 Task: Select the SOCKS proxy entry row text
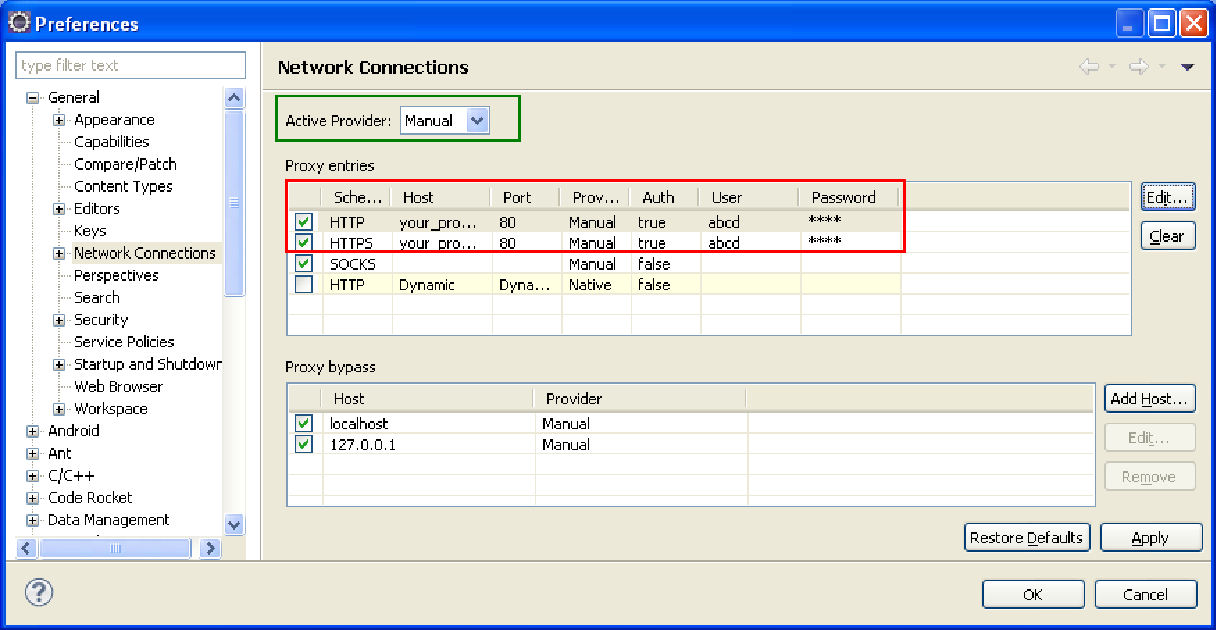click(353, 264)
